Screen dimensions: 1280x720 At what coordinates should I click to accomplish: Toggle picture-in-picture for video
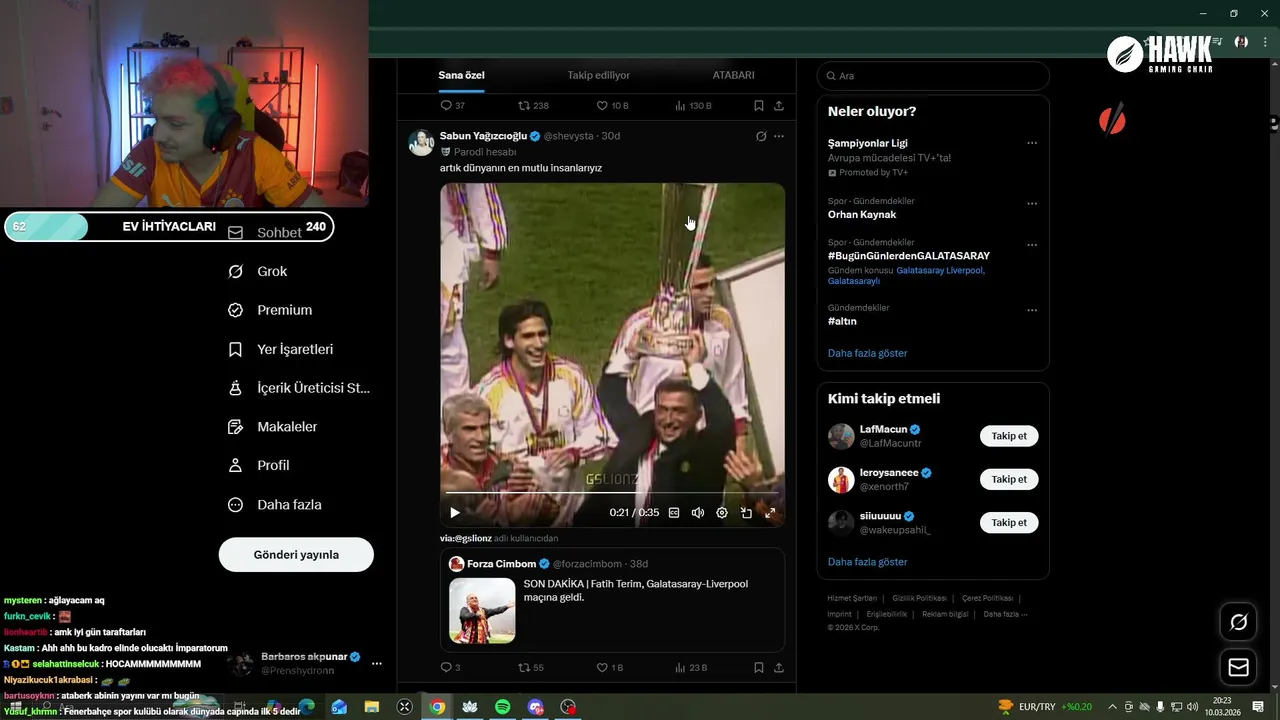click(746, 513)
